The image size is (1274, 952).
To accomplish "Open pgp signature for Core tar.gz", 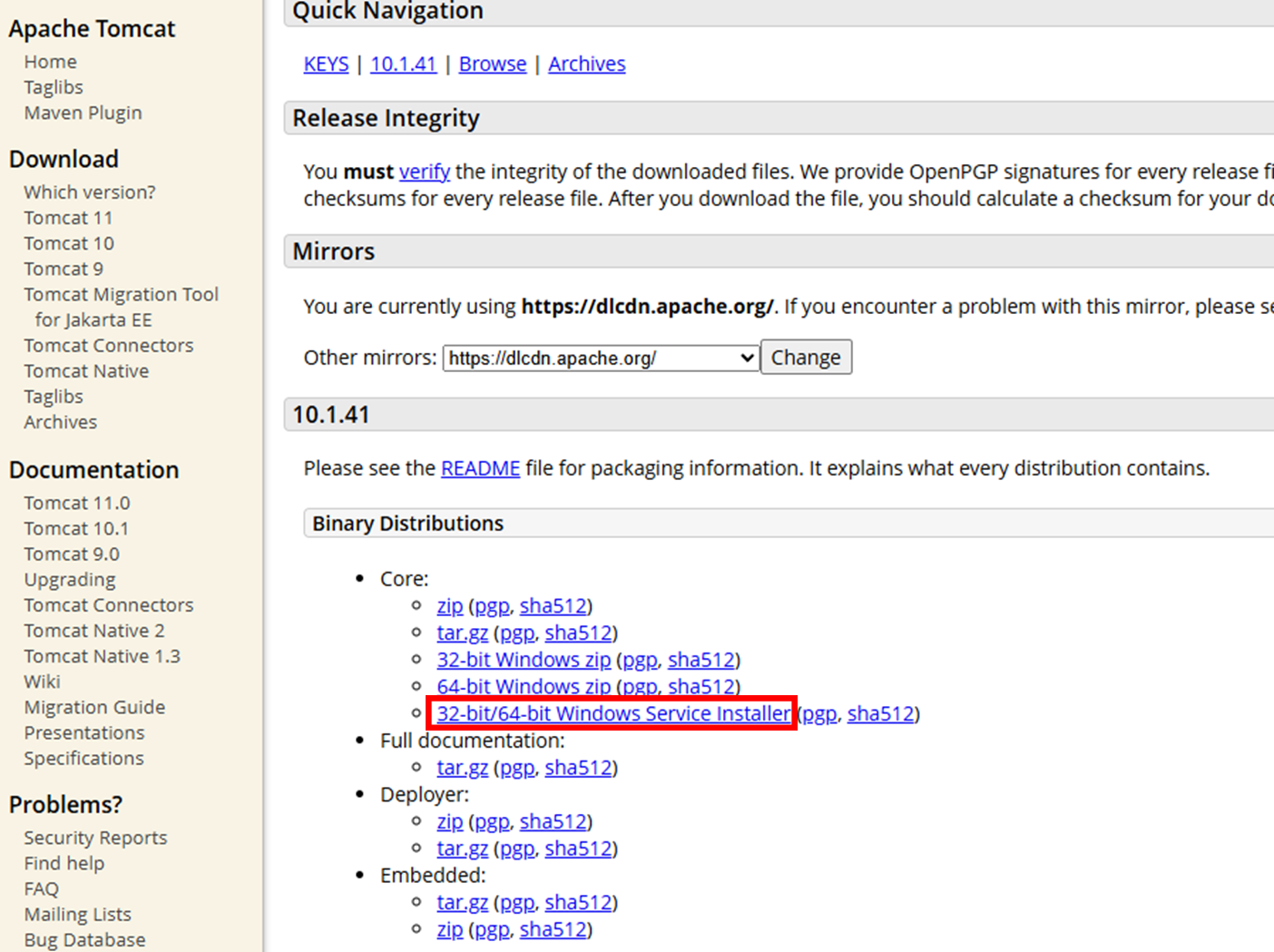I will click(x=517, y=633).
